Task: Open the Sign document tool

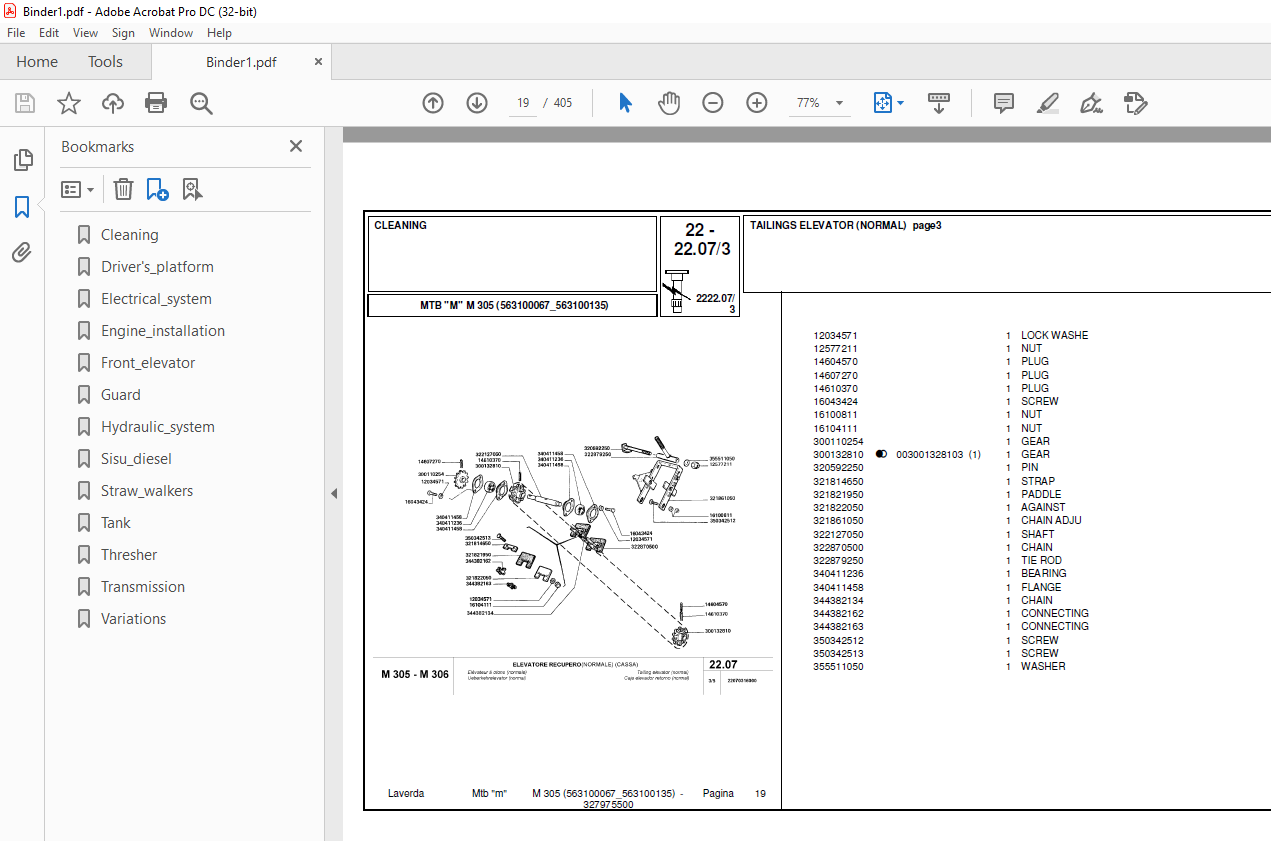Action: (x=1091, y=103)
